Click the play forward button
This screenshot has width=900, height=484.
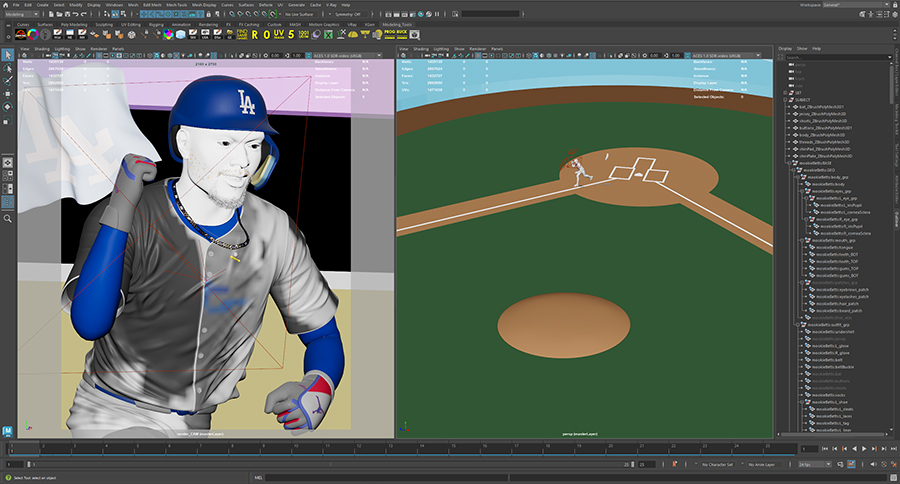pos(864,448)
